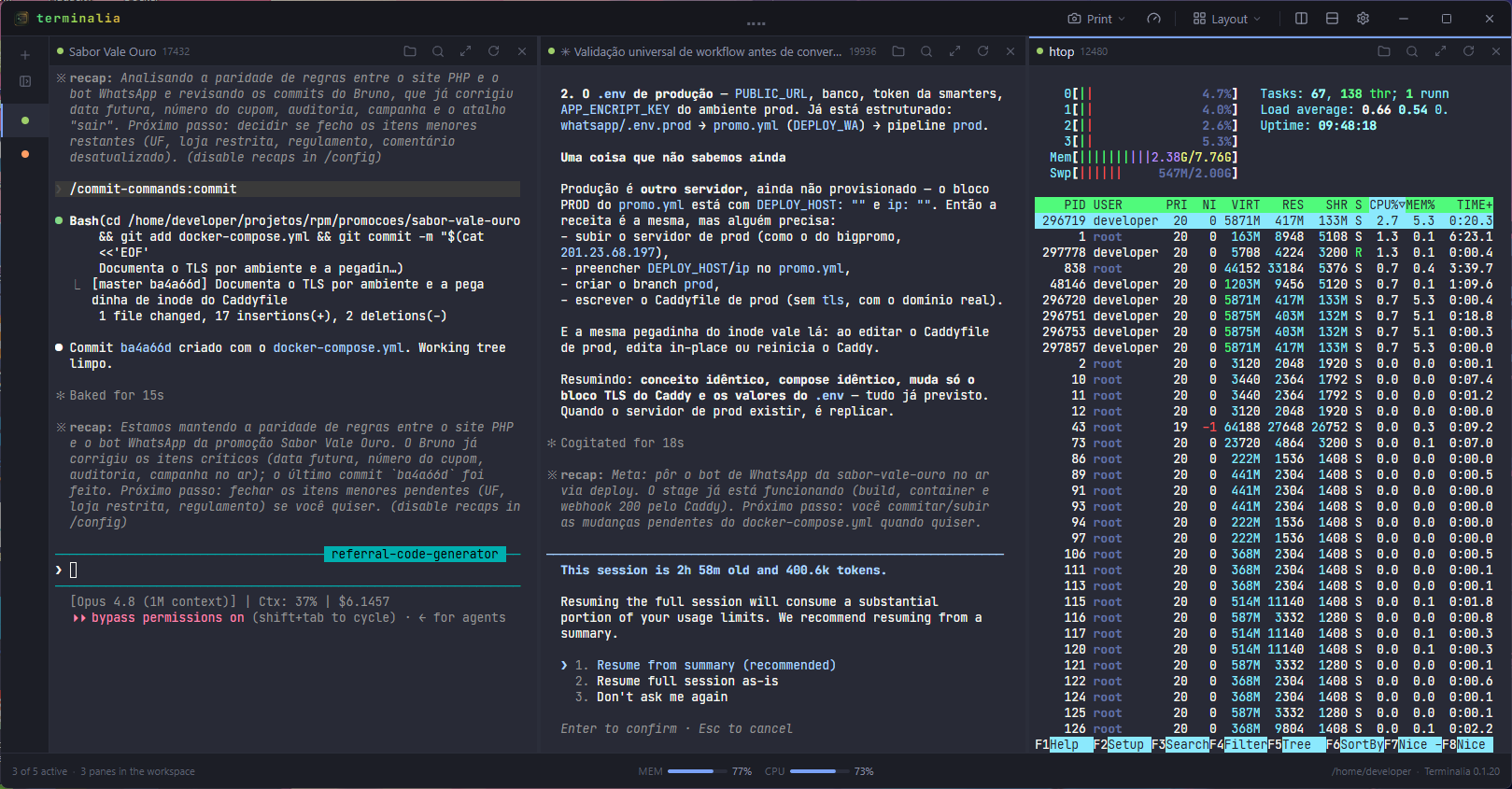Open the settings gear in title bar
This screenshot has width=1512, height=789.
click(1364, 19)
